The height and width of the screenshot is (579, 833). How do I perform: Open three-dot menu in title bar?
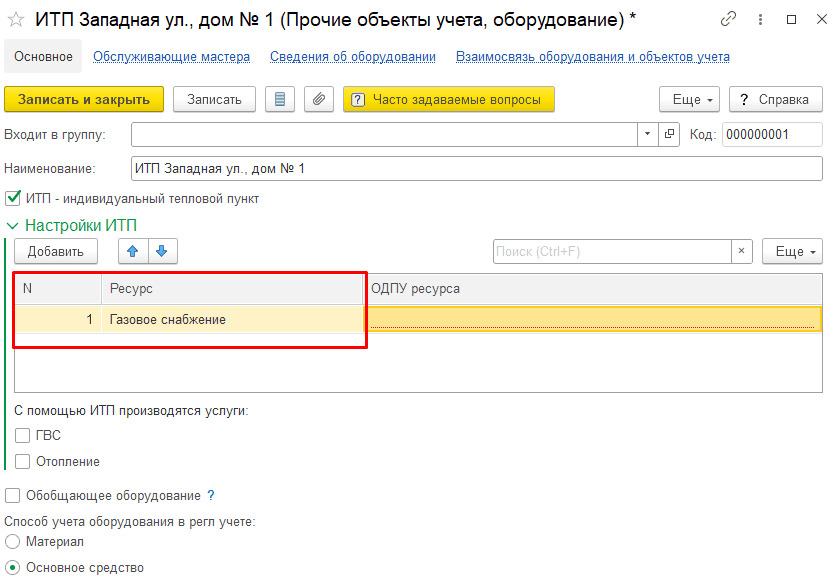pos(760,20)
